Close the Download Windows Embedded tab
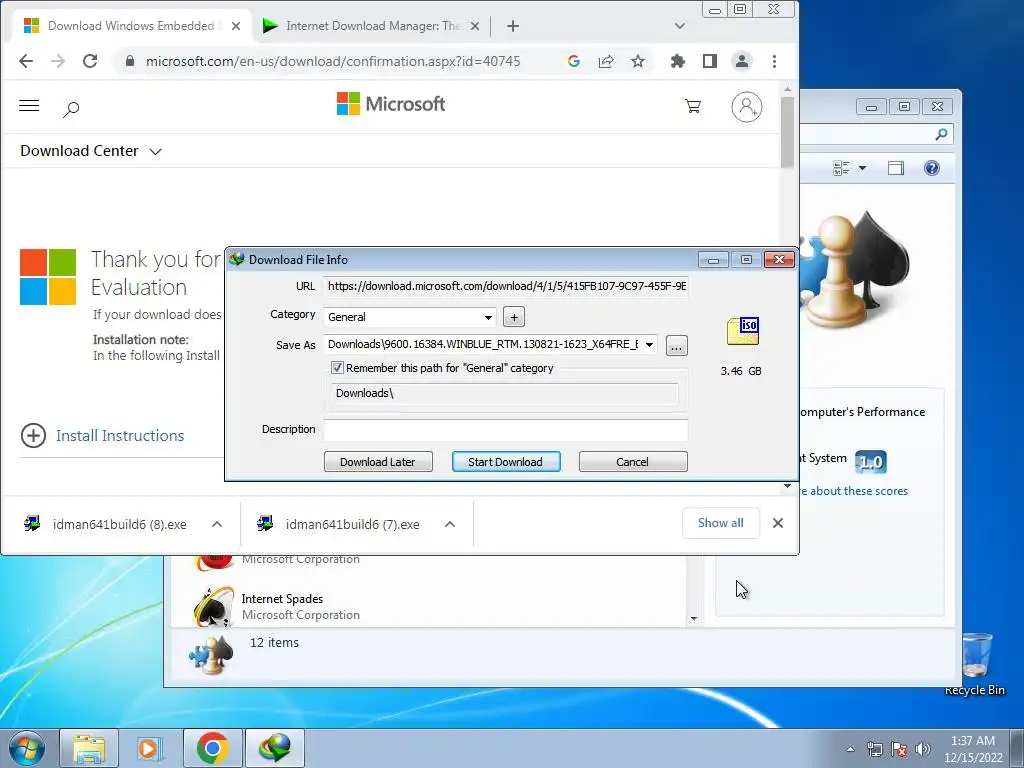The image size is (1024, 768). pos(236,26)
